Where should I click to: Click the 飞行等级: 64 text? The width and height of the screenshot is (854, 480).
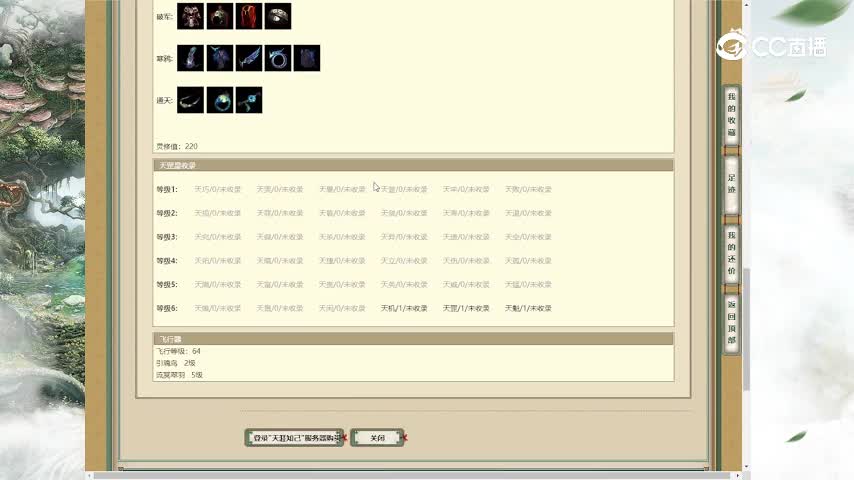pos(178,351)
